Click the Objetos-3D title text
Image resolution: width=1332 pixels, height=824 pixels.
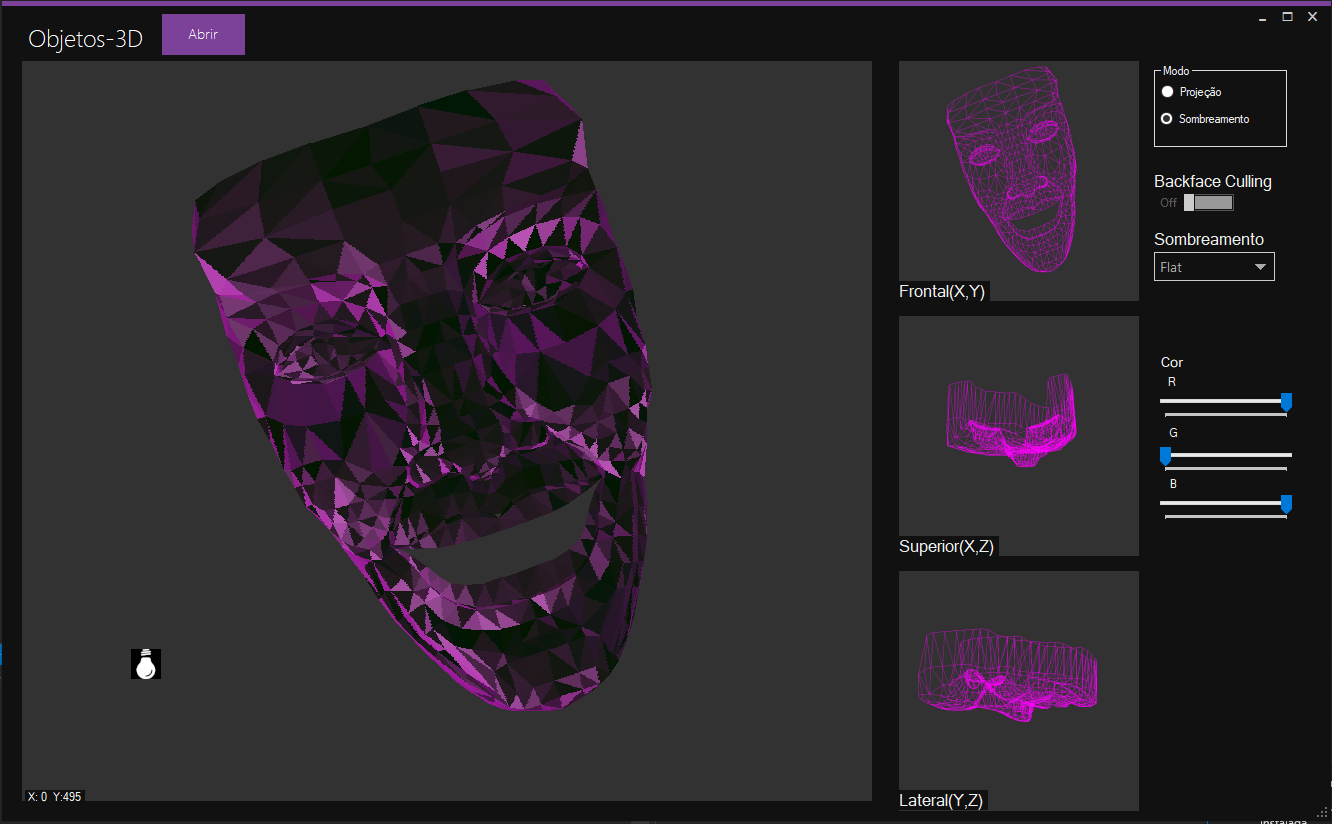(x=86, y=39)
